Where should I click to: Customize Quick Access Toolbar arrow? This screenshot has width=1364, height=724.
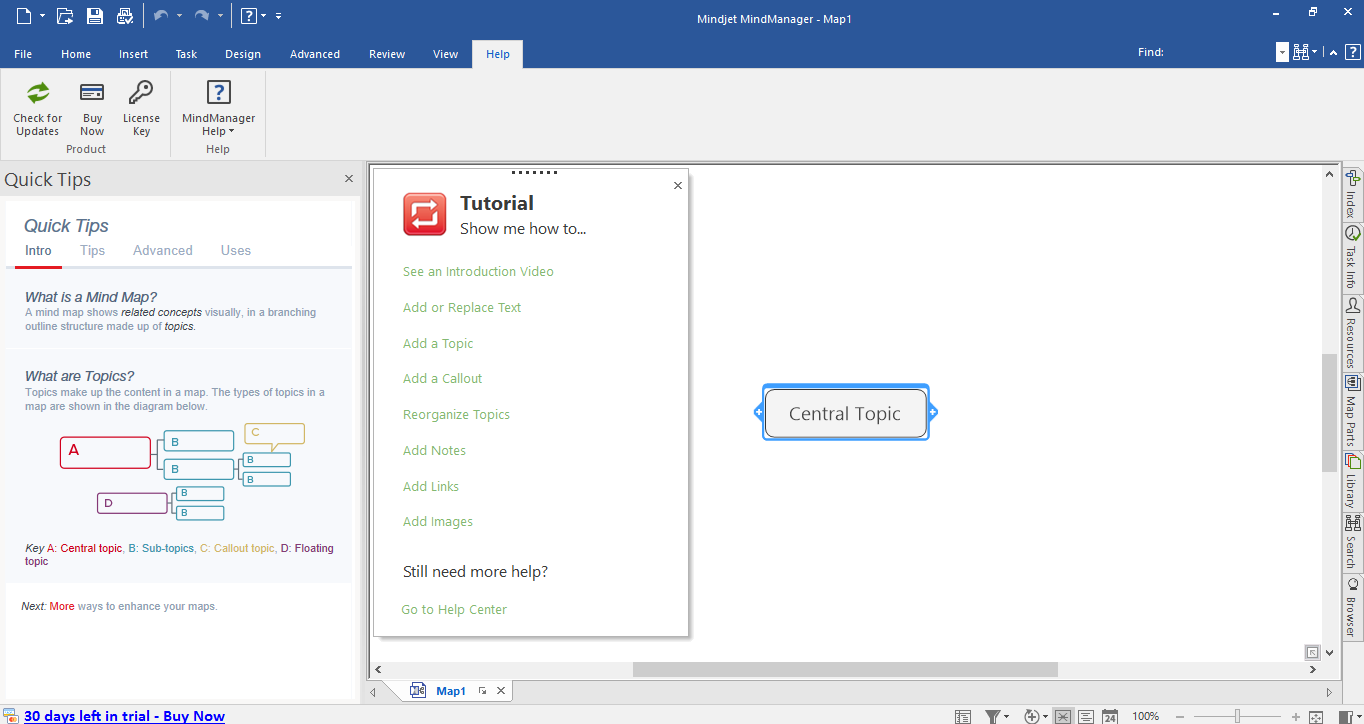[278, 16]
